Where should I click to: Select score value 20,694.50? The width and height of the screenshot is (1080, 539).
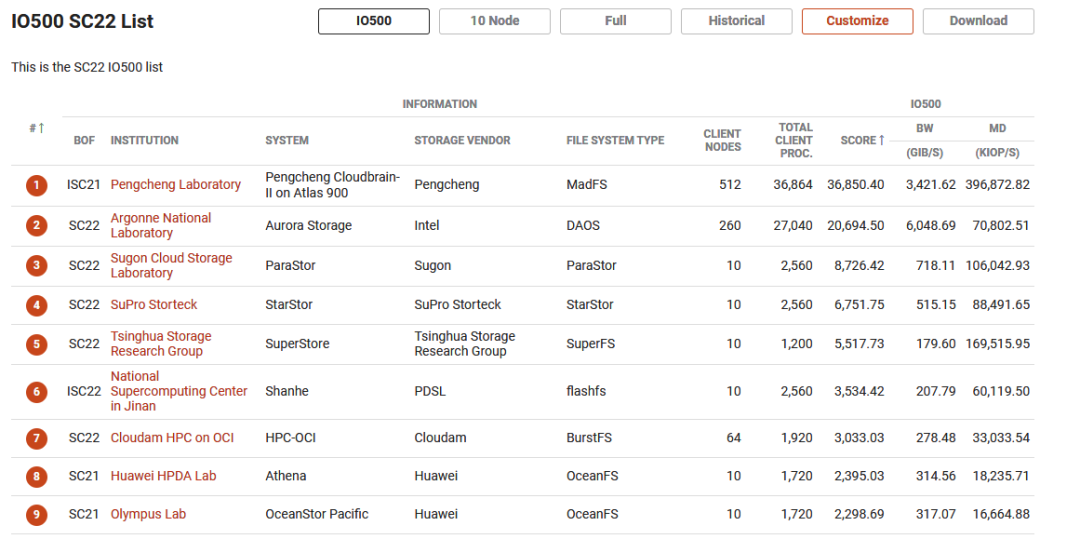855,226
